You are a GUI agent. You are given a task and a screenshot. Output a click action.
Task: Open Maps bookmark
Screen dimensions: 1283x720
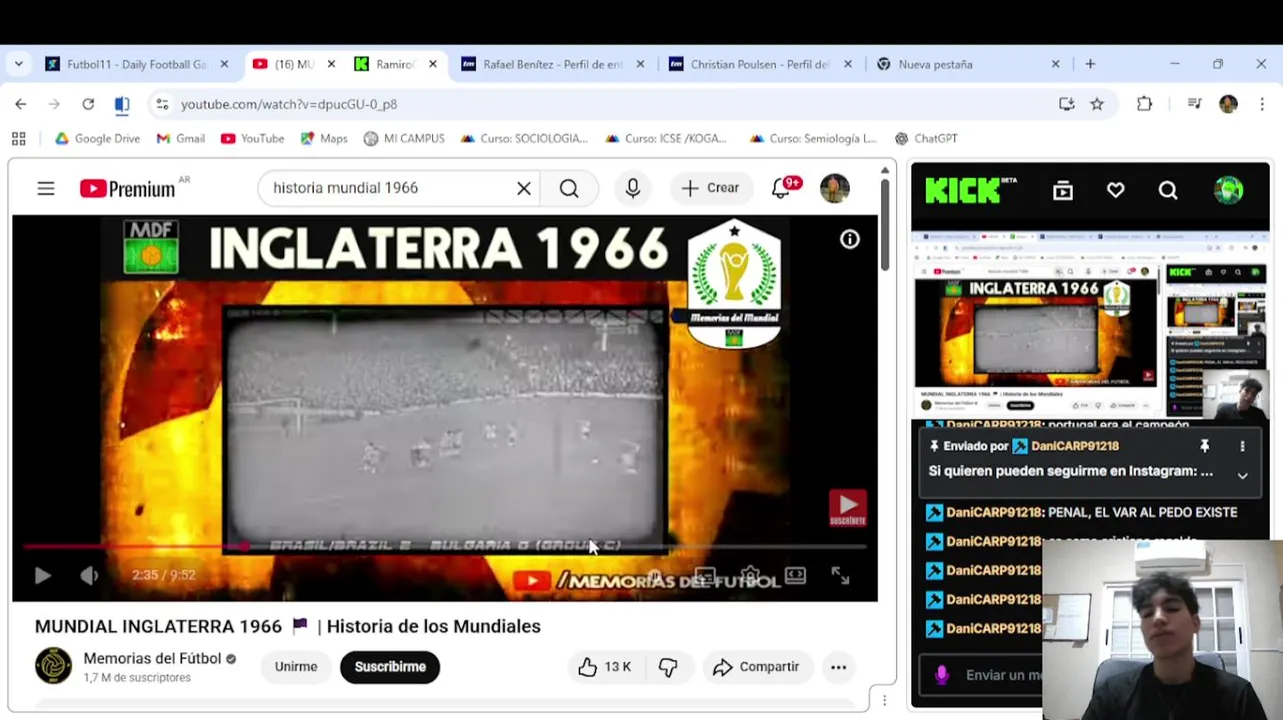(324, 139)
